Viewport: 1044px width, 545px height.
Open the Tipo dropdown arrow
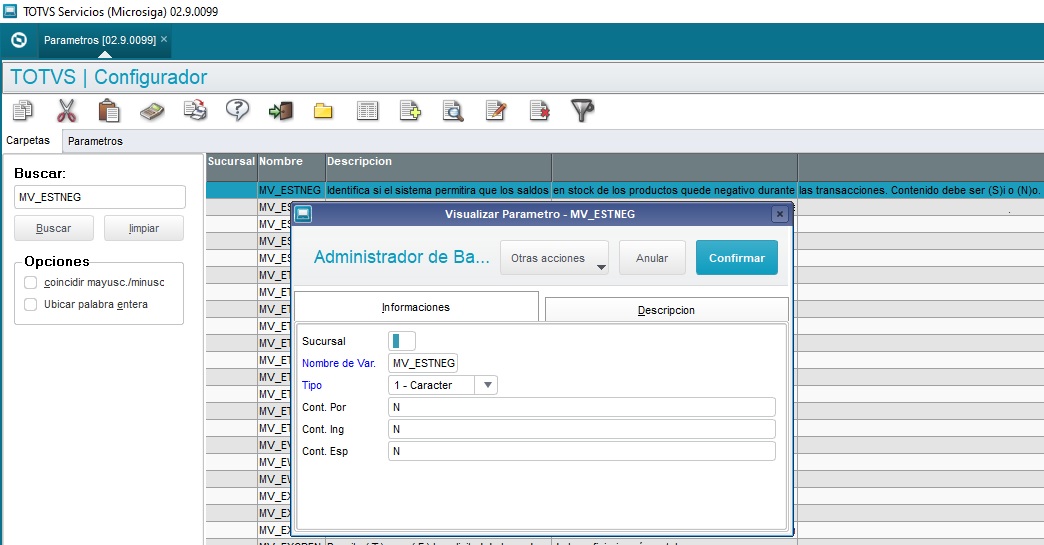pyautogui.click(x=487, y=385)
